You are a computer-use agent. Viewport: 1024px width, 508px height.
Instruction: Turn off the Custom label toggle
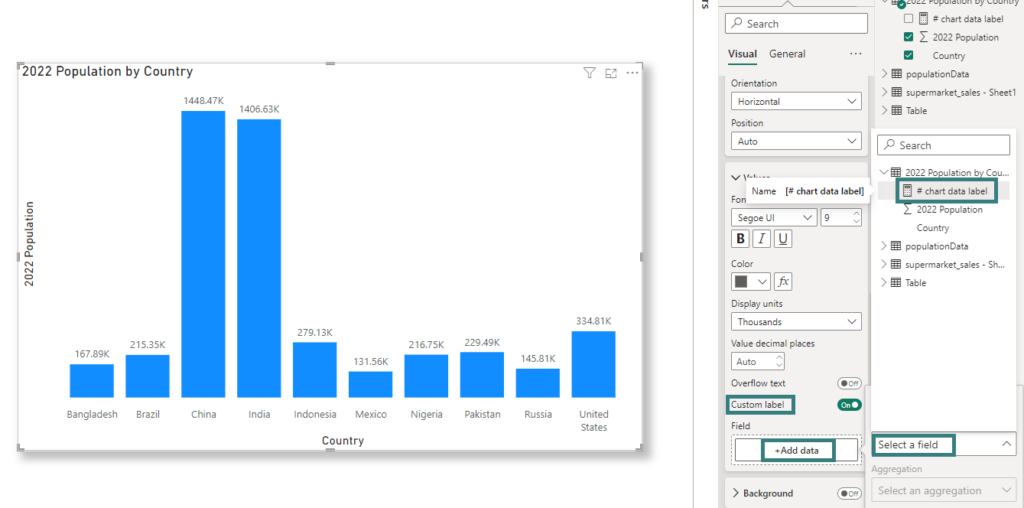tap(850, 405)
